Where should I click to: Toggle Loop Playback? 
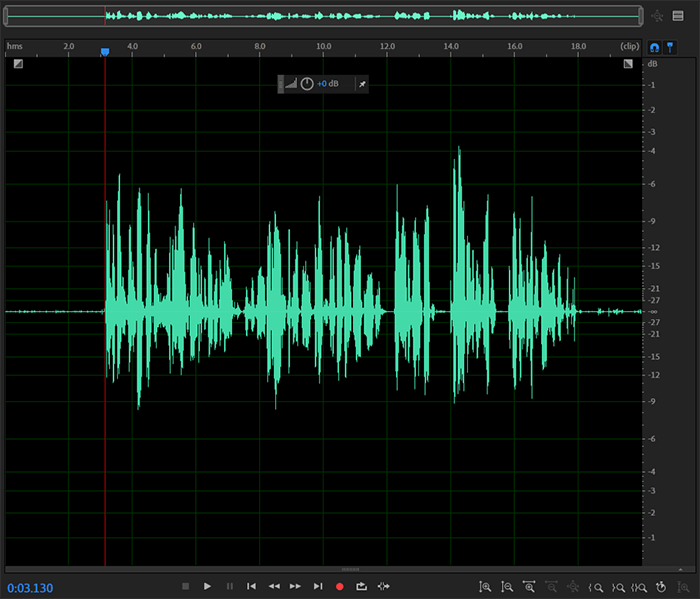361,586
